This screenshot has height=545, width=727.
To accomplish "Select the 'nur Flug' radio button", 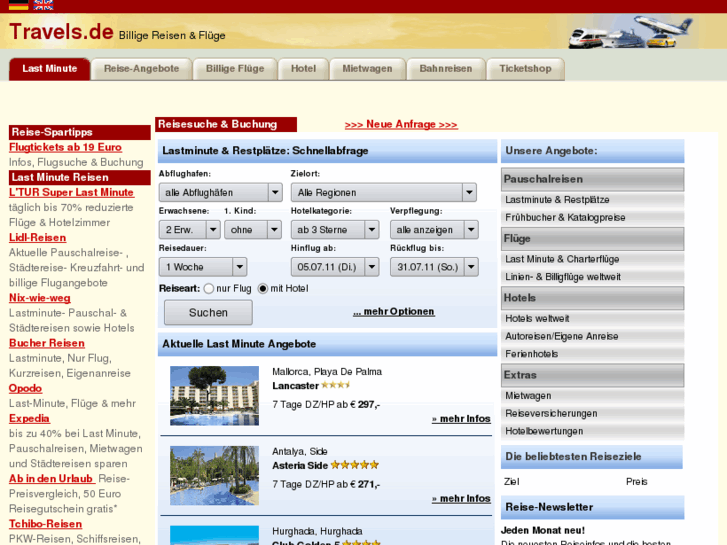I will 209,289.
